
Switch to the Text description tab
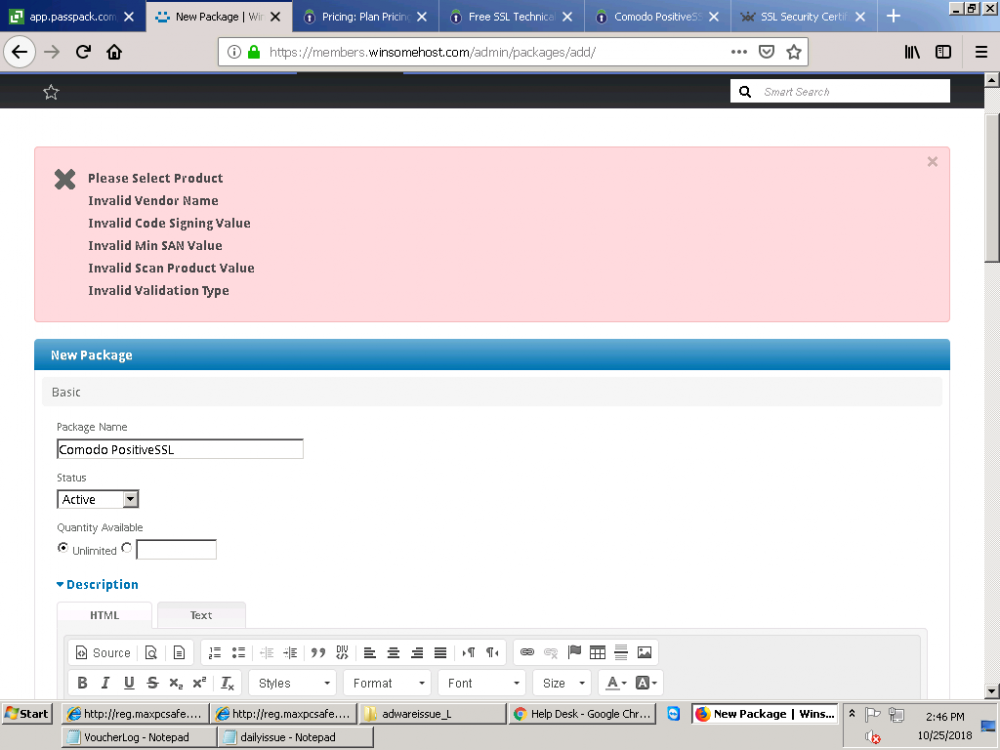[x=201, y=615]
